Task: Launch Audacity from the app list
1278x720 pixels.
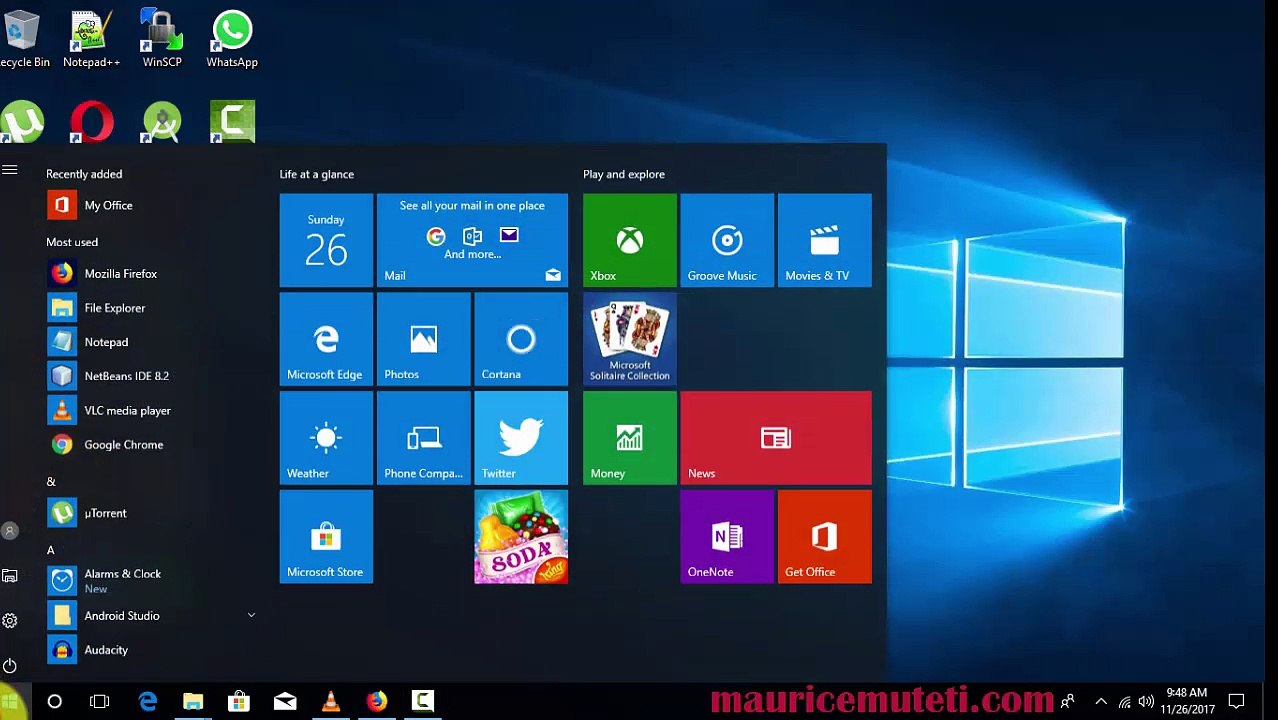Action: (150, 650)
